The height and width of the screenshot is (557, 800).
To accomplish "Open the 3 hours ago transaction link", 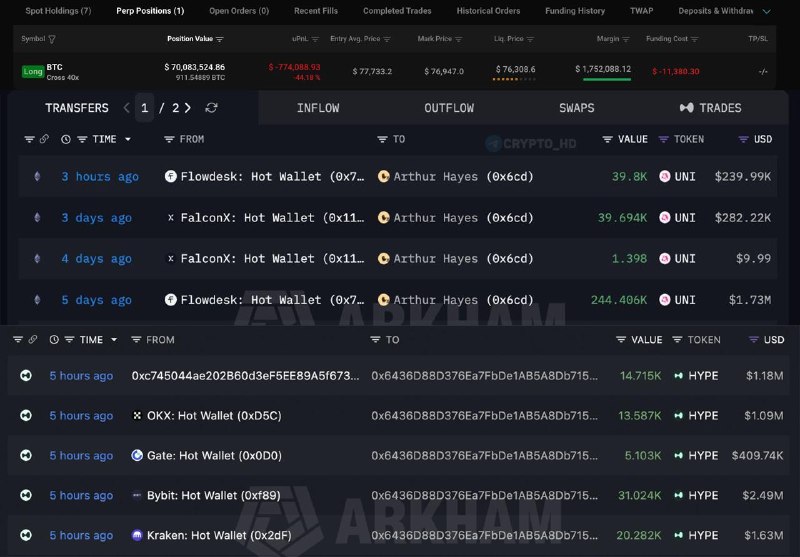I will click(100, 176).
